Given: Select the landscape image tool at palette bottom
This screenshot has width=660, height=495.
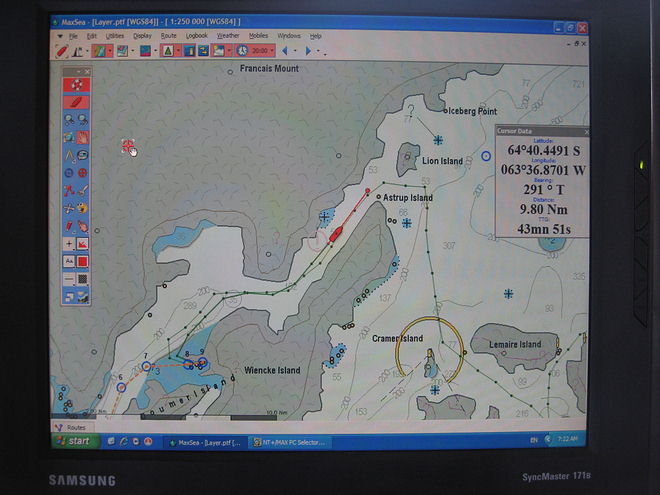Looking at the screenshot, I should (83, 297).
